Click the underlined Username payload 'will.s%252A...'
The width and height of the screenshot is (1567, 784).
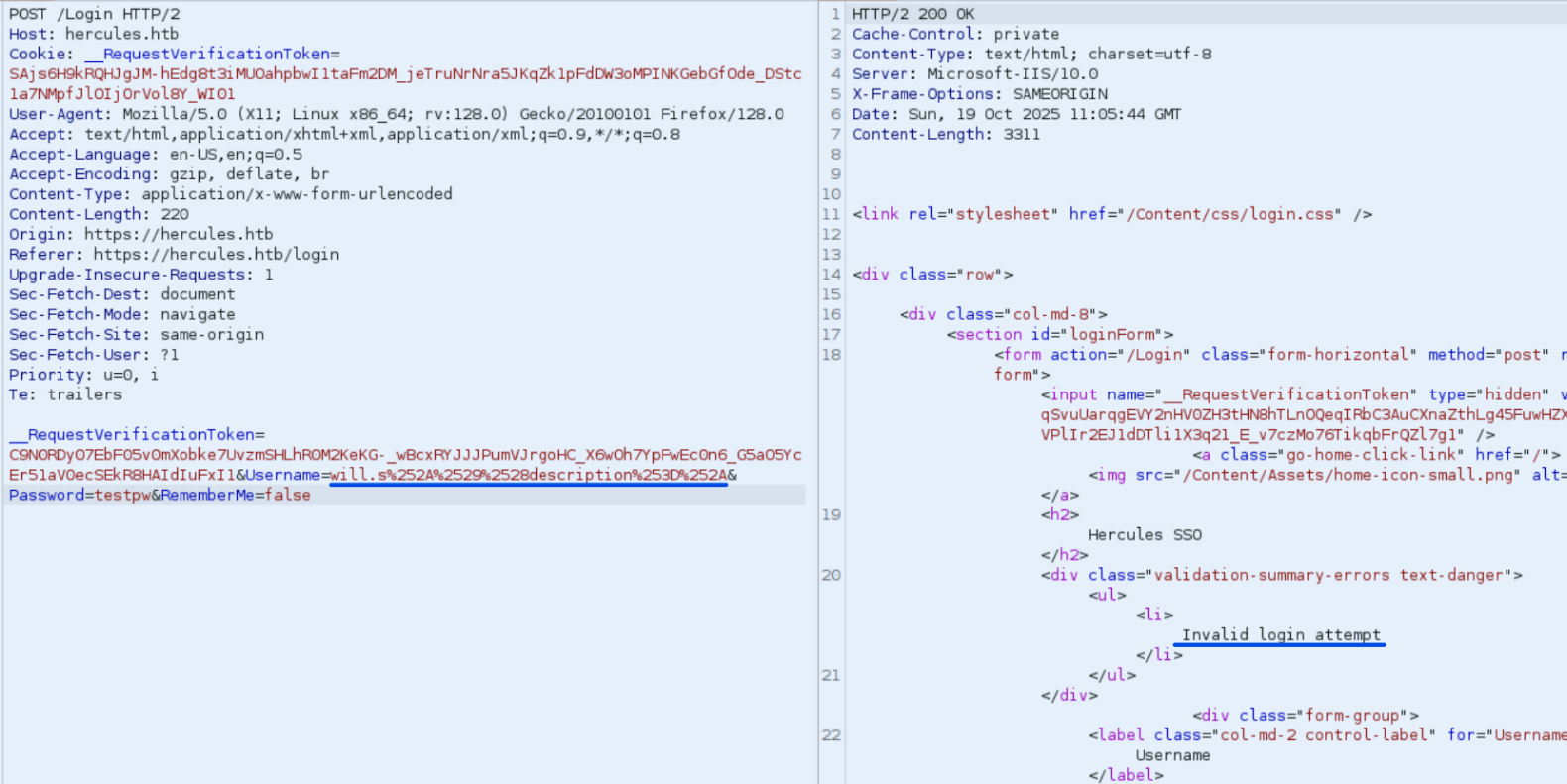[529, 475]
